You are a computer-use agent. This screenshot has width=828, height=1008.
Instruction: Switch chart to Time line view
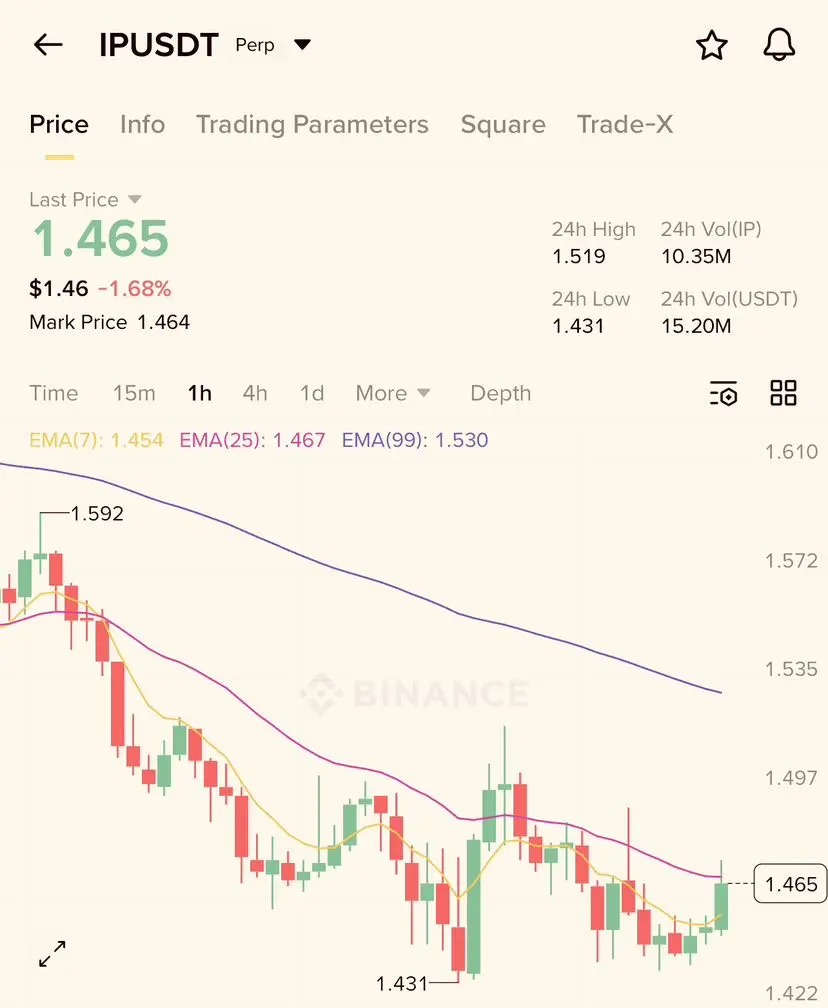[54, 393]
